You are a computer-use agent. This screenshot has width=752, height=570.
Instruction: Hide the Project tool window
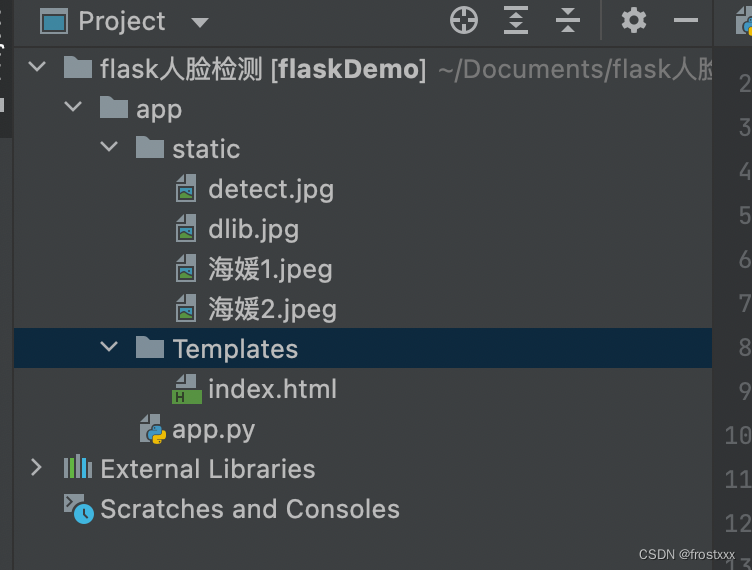686,21
